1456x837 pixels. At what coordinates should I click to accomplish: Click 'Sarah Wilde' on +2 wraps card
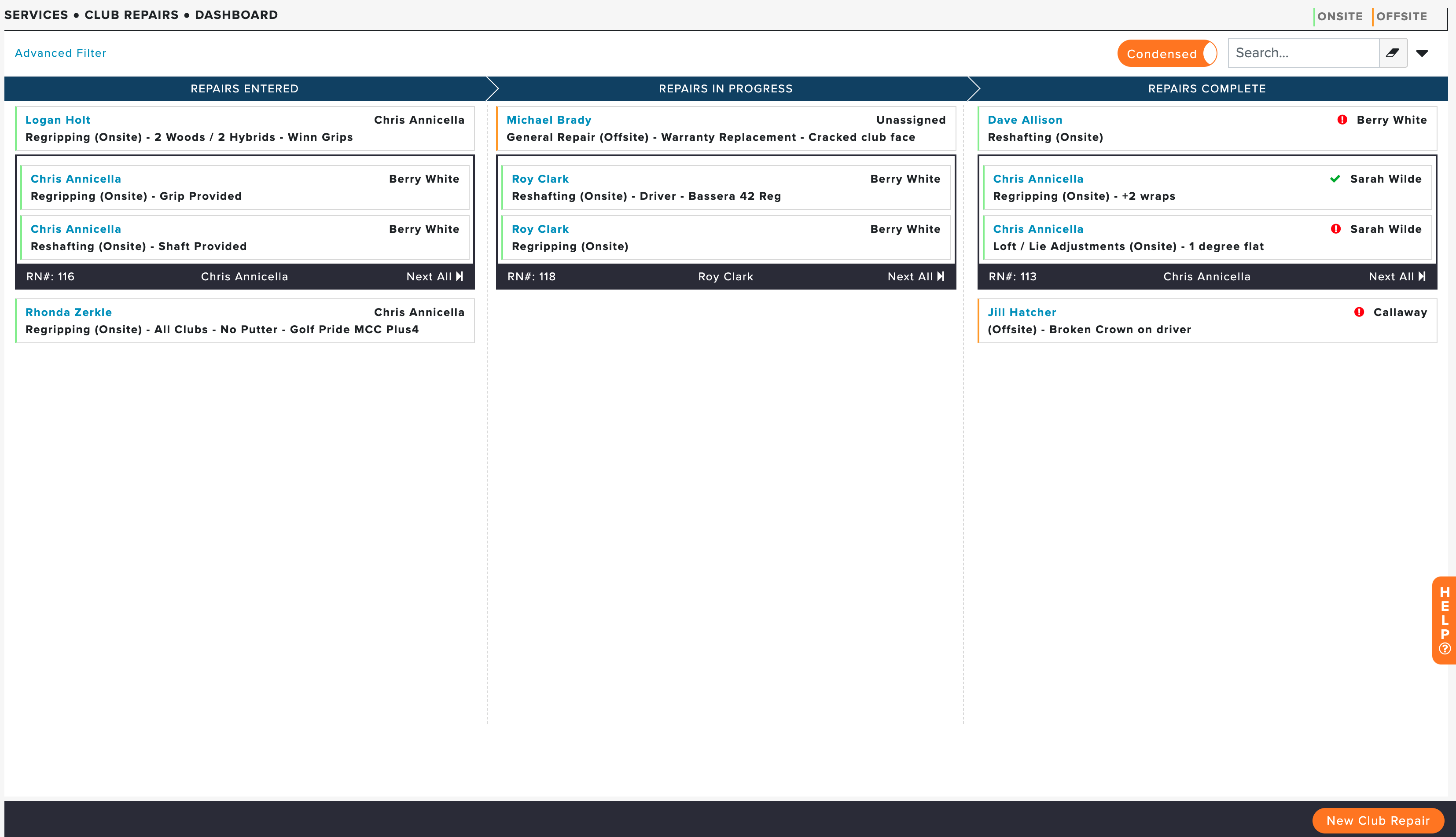coord(1386,179)
